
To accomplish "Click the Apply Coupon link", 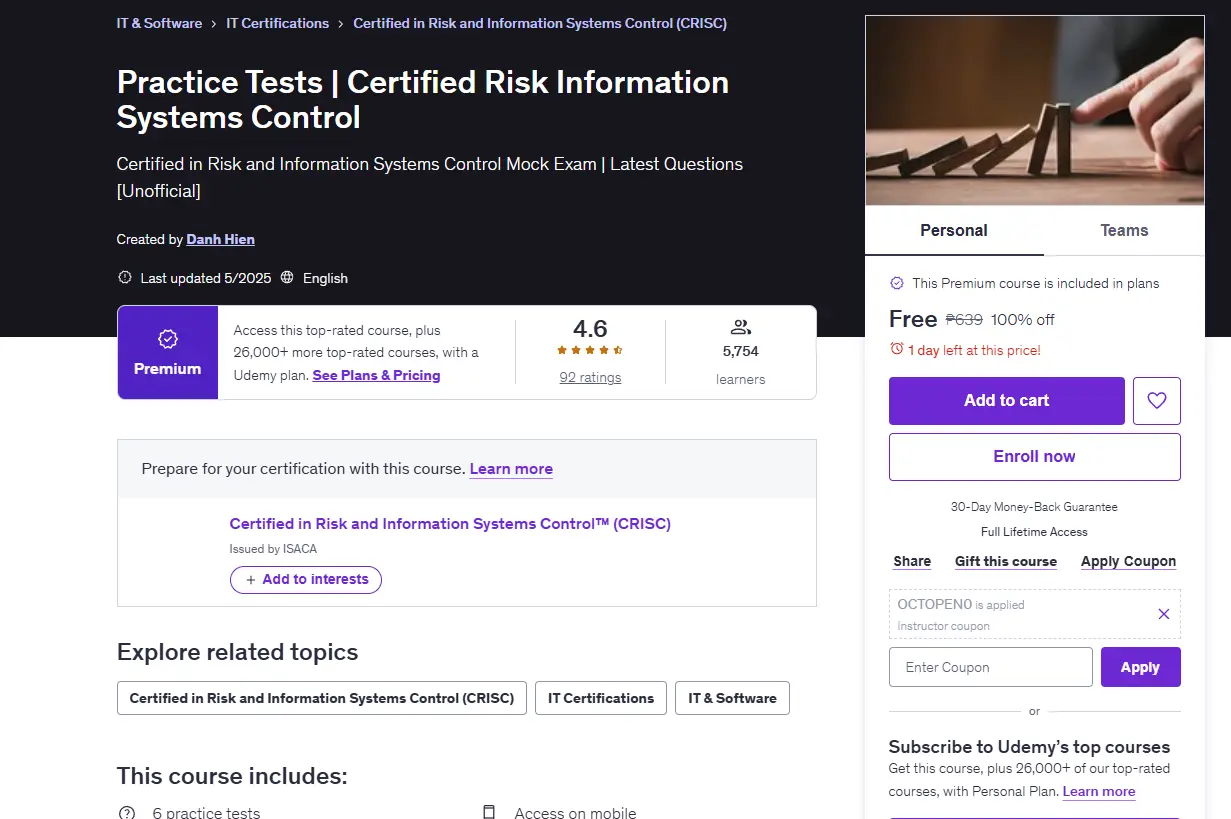I will click(1128, 562).
